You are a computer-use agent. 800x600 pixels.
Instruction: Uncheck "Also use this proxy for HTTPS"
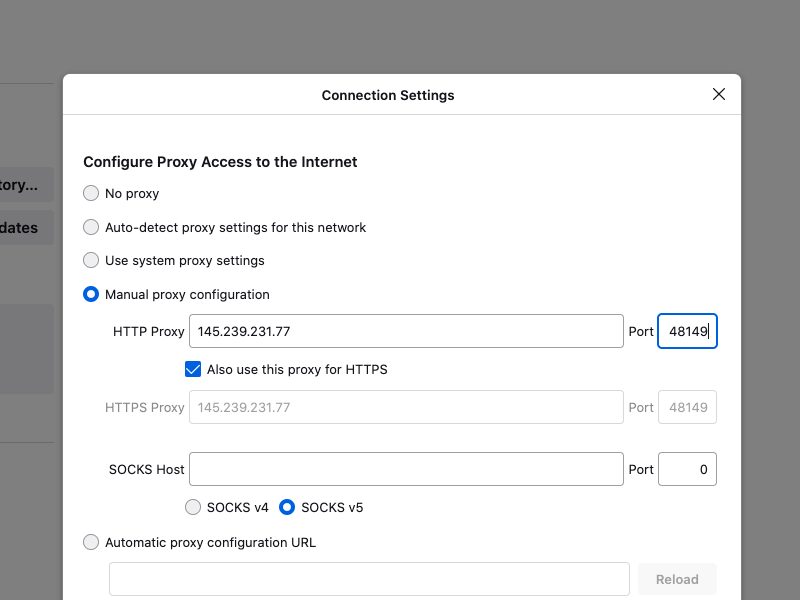(192, 369)
